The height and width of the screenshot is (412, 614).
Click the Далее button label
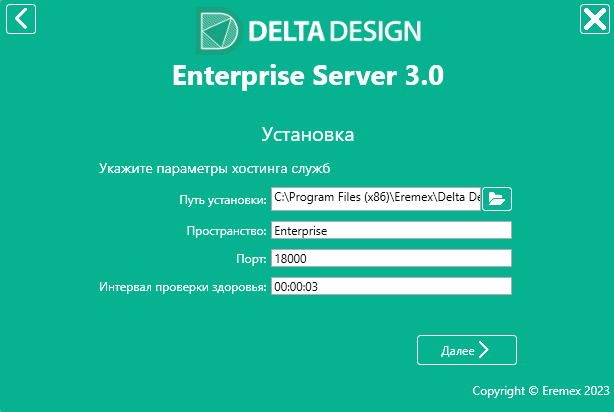457,351
